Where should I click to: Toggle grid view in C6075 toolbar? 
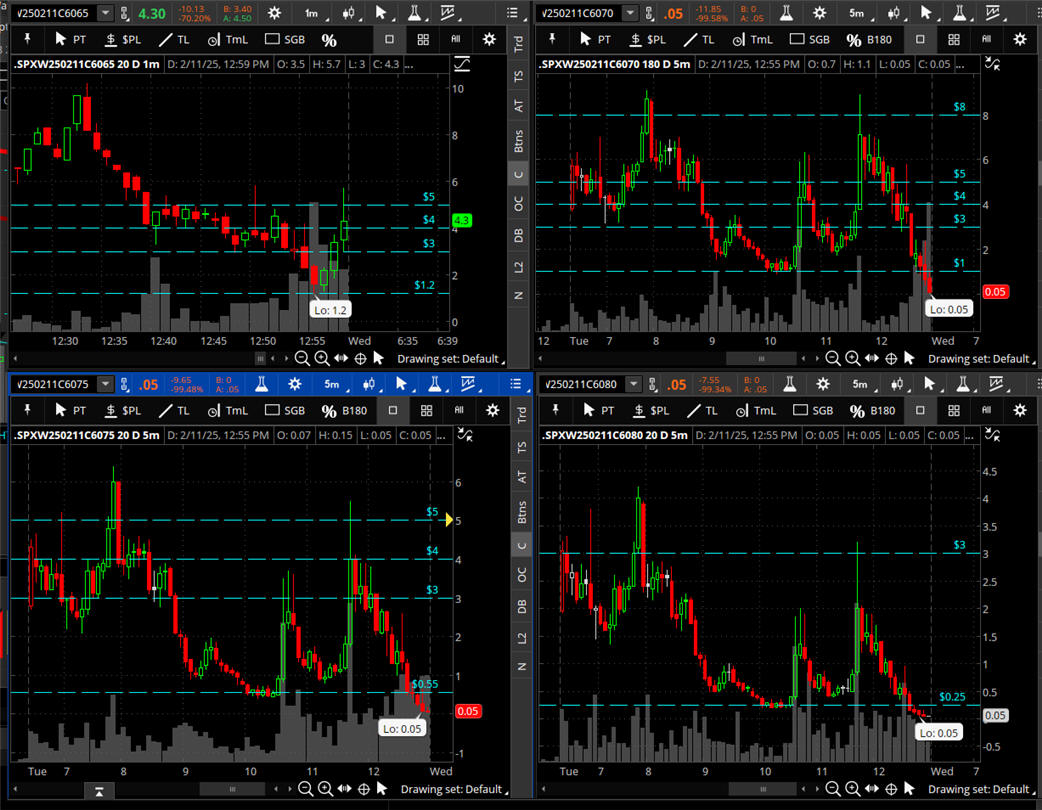(427, 411)
